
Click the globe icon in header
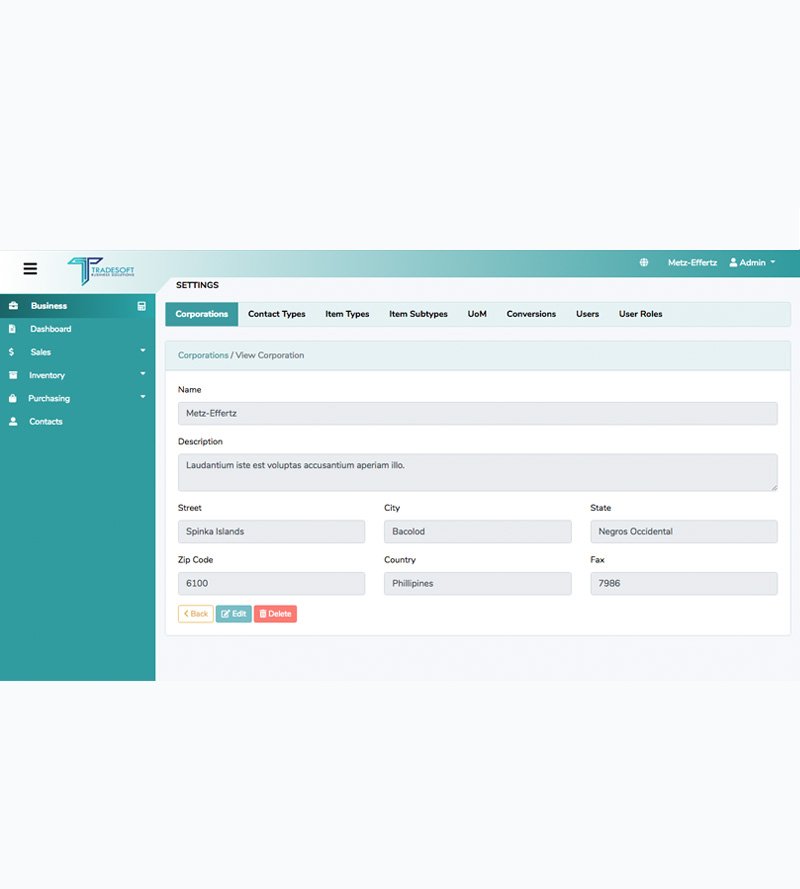tap(644, 263)
